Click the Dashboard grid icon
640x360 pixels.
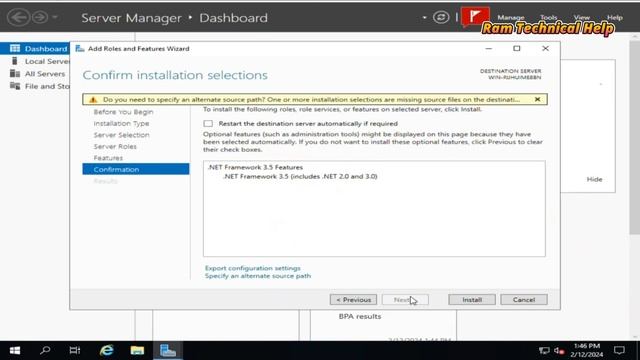tap(15, 49)
